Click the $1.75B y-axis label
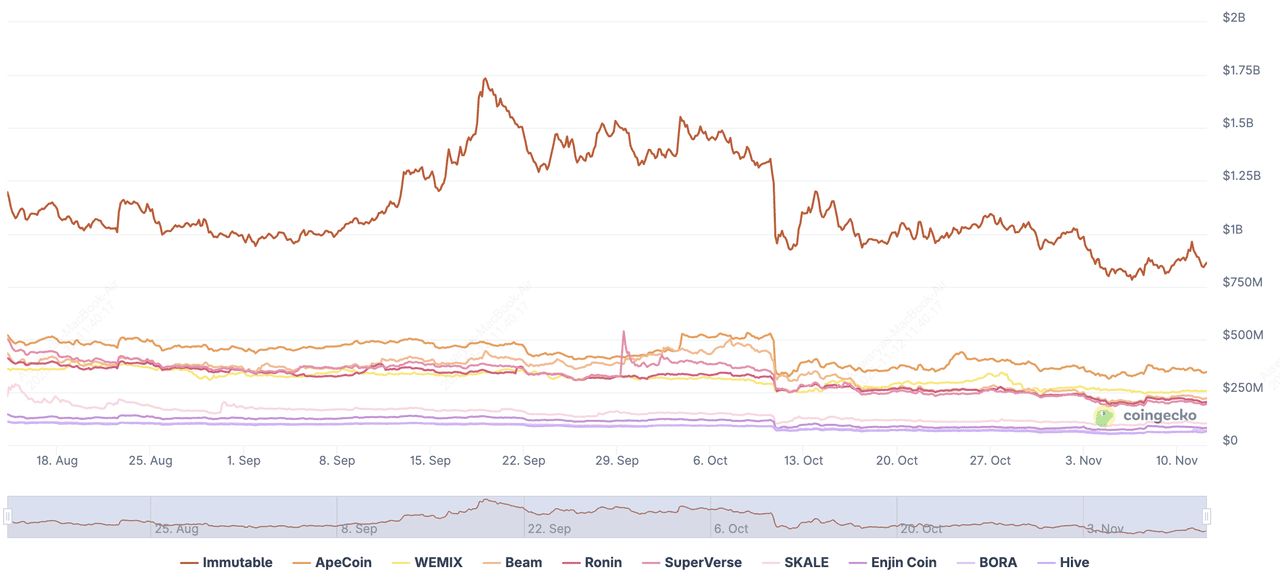 (x=1241, y=70)
